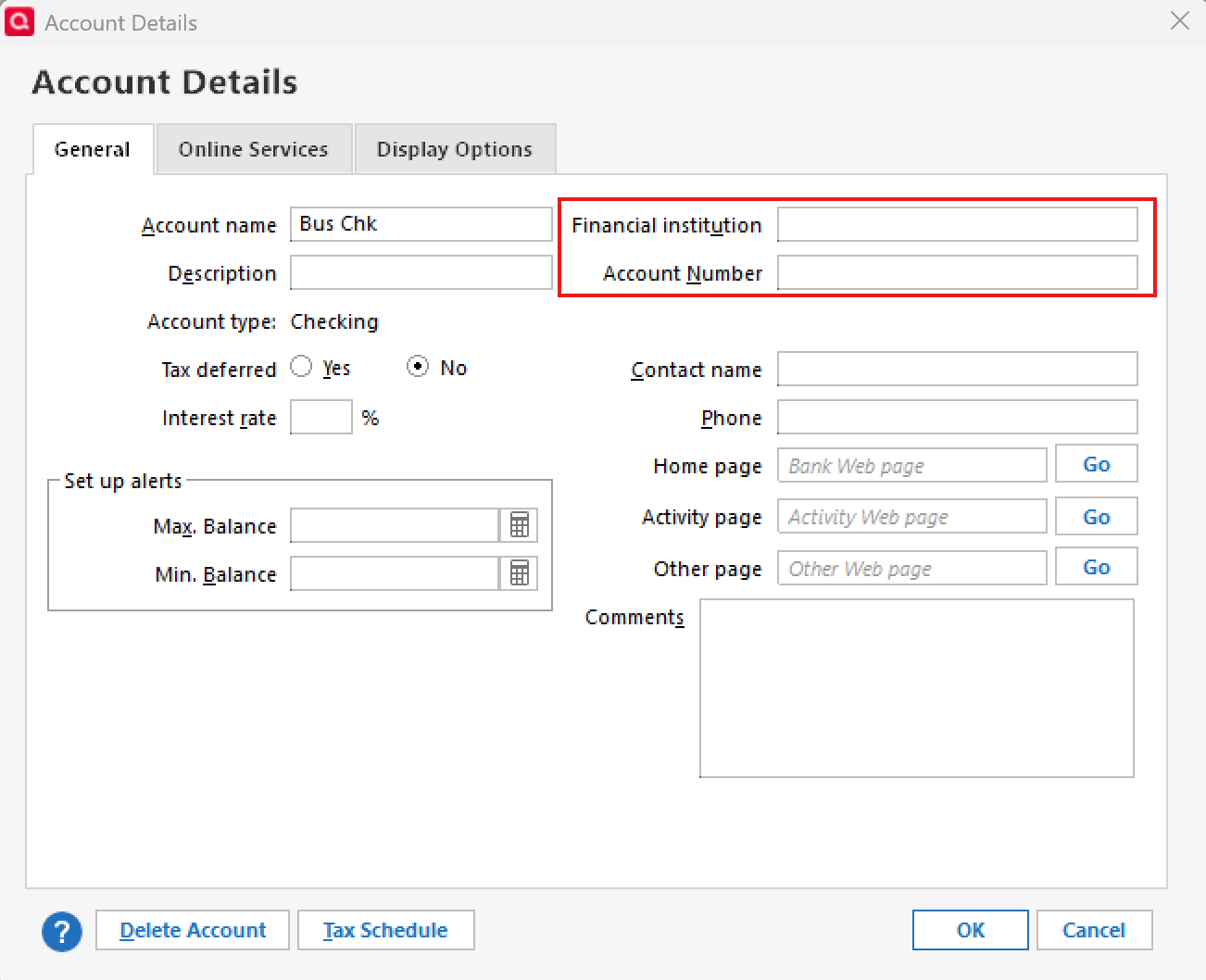Viewport: 1206px width, 980px height.
Task: Click the Financial institution text field
Action: point(957,225)
